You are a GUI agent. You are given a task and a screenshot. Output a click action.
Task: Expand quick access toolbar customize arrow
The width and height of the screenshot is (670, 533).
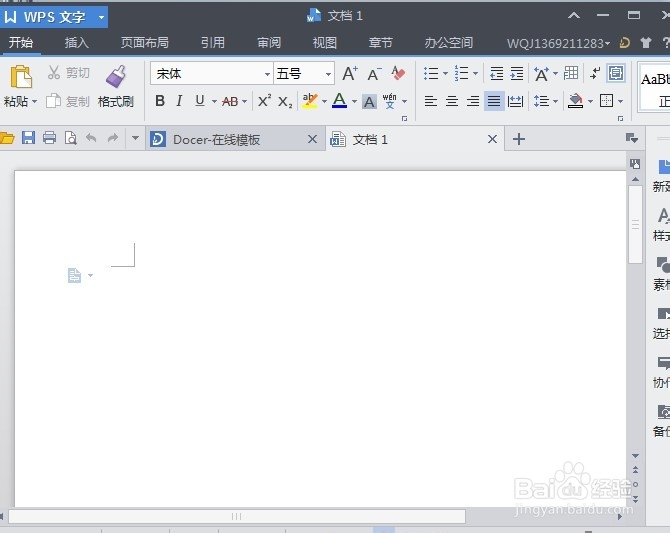click(135, 138)
